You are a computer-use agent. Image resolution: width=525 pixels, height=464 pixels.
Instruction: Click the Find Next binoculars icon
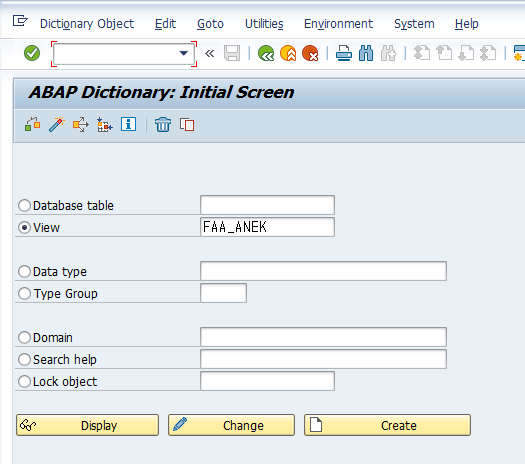(388, 53)
